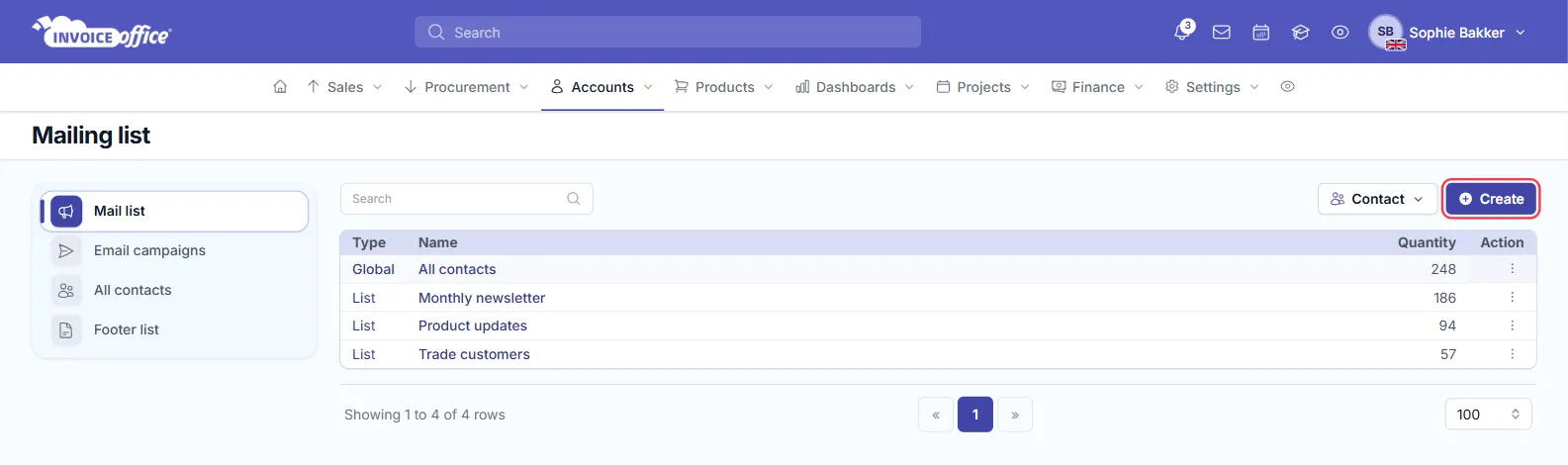
Task: Click quantity value 94
Action: click(x=1447, y=325)
